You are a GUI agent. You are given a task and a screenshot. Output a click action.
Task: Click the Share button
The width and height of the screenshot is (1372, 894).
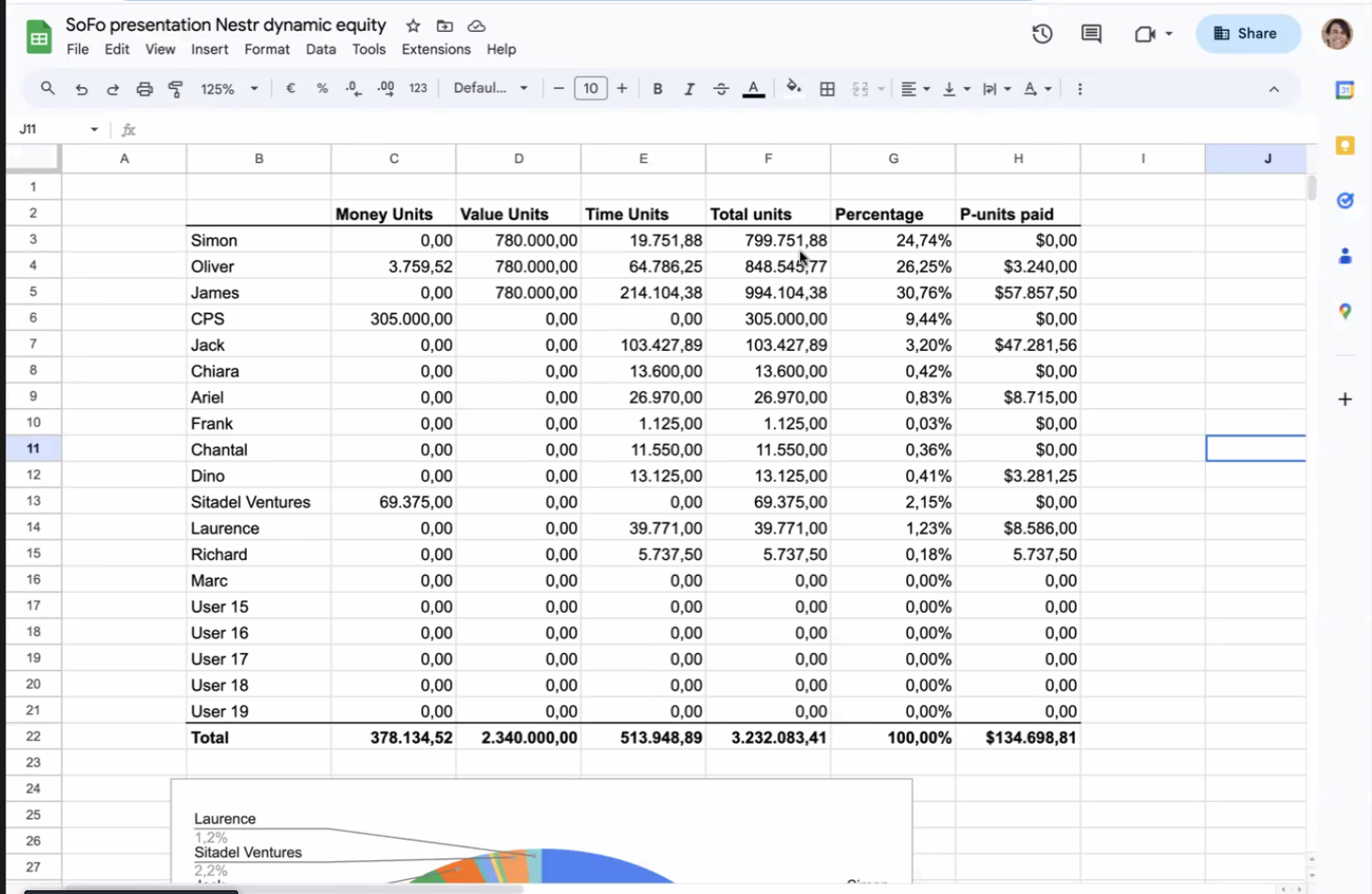click(x=1247, y=34)
